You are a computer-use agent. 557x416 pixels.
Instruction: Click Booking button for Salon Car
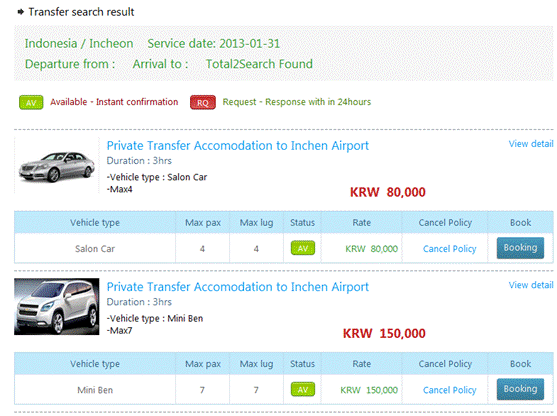coord(520,248)
